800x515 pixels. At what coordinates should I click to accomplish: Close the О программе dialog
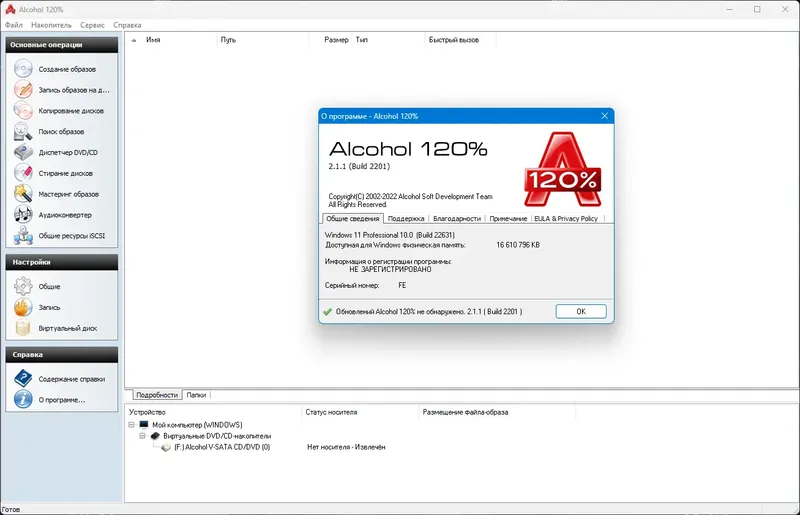605,116
